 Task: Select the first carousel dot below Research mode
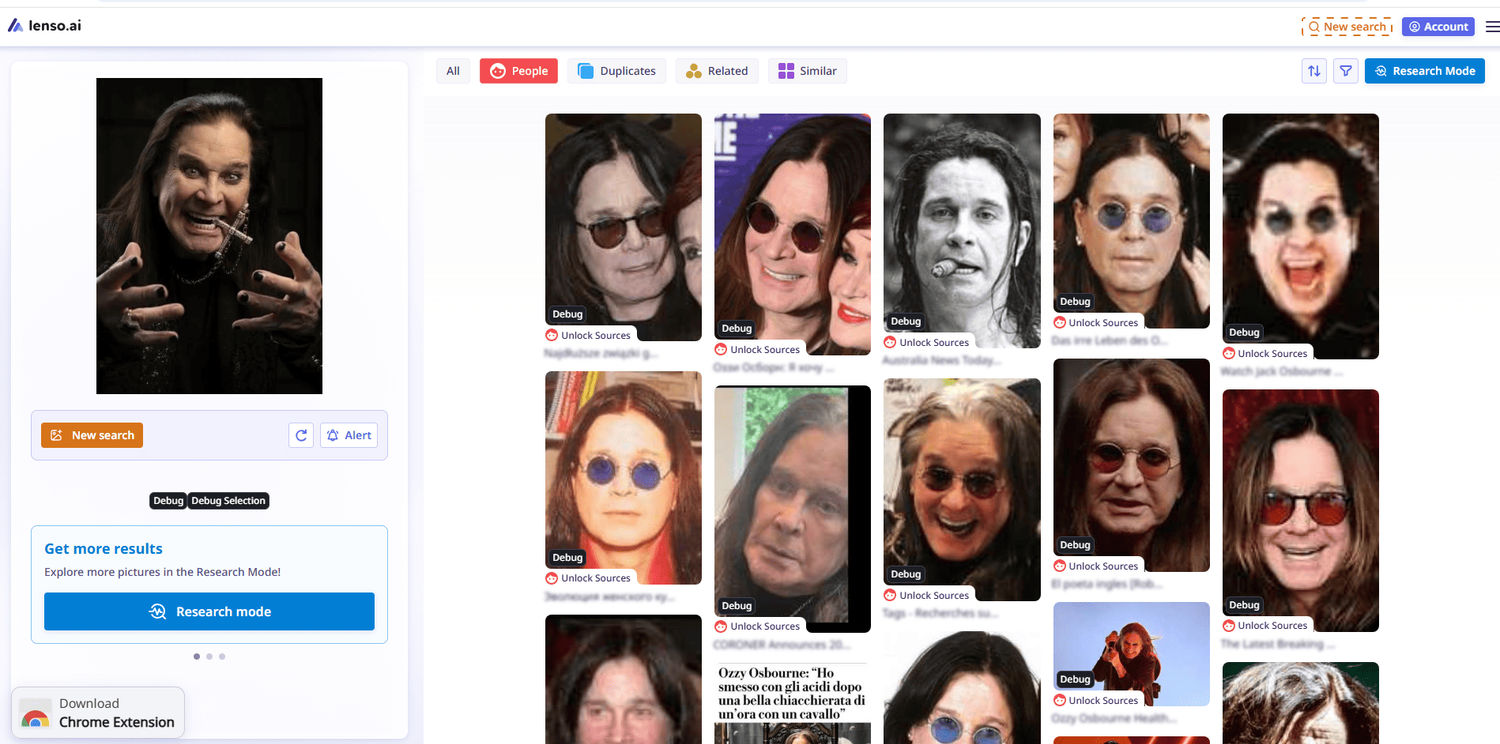[197, 657]
